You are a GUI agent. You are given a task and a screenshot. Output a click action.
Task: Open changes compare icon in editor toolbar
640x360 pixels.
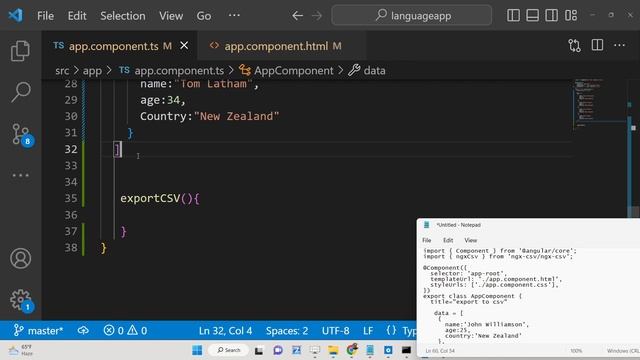tap(574, 45)
